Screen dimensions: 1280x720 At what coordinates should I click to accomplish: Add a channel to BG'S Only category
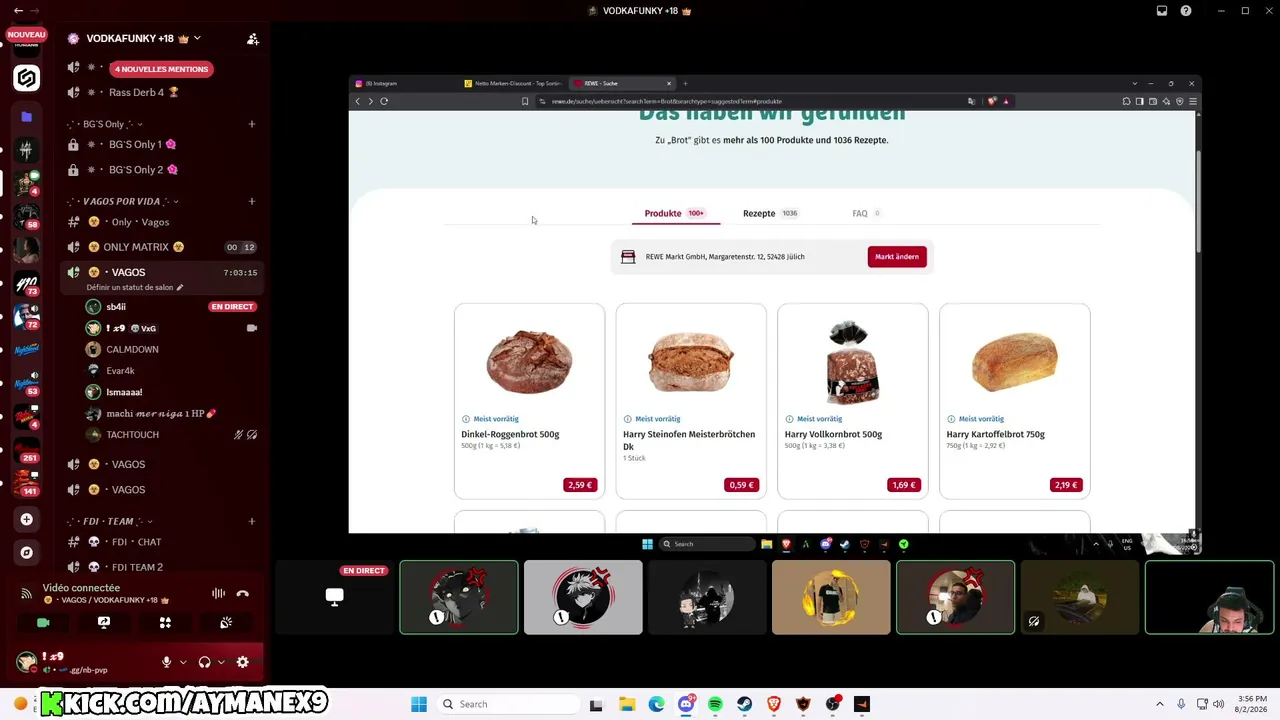pyautogui.click(x=252, y=124)
